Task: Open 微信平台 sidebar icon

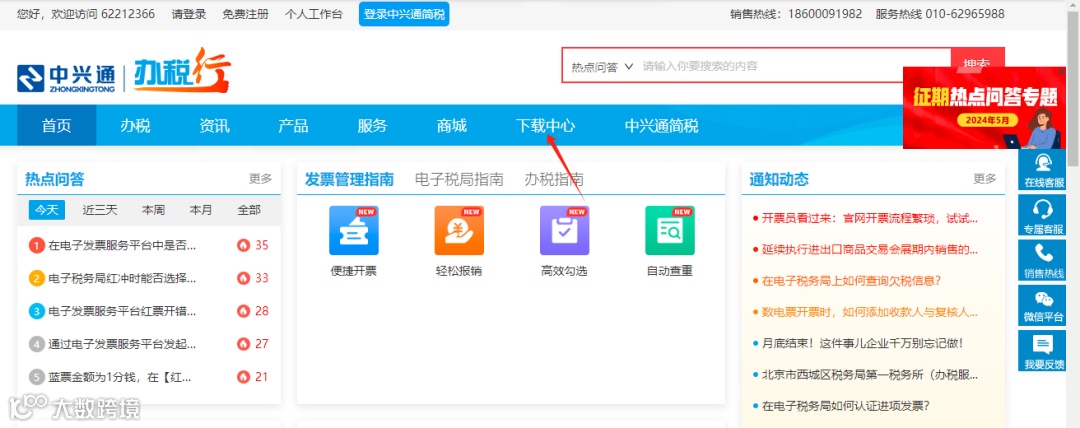Action: [1043, 305]
